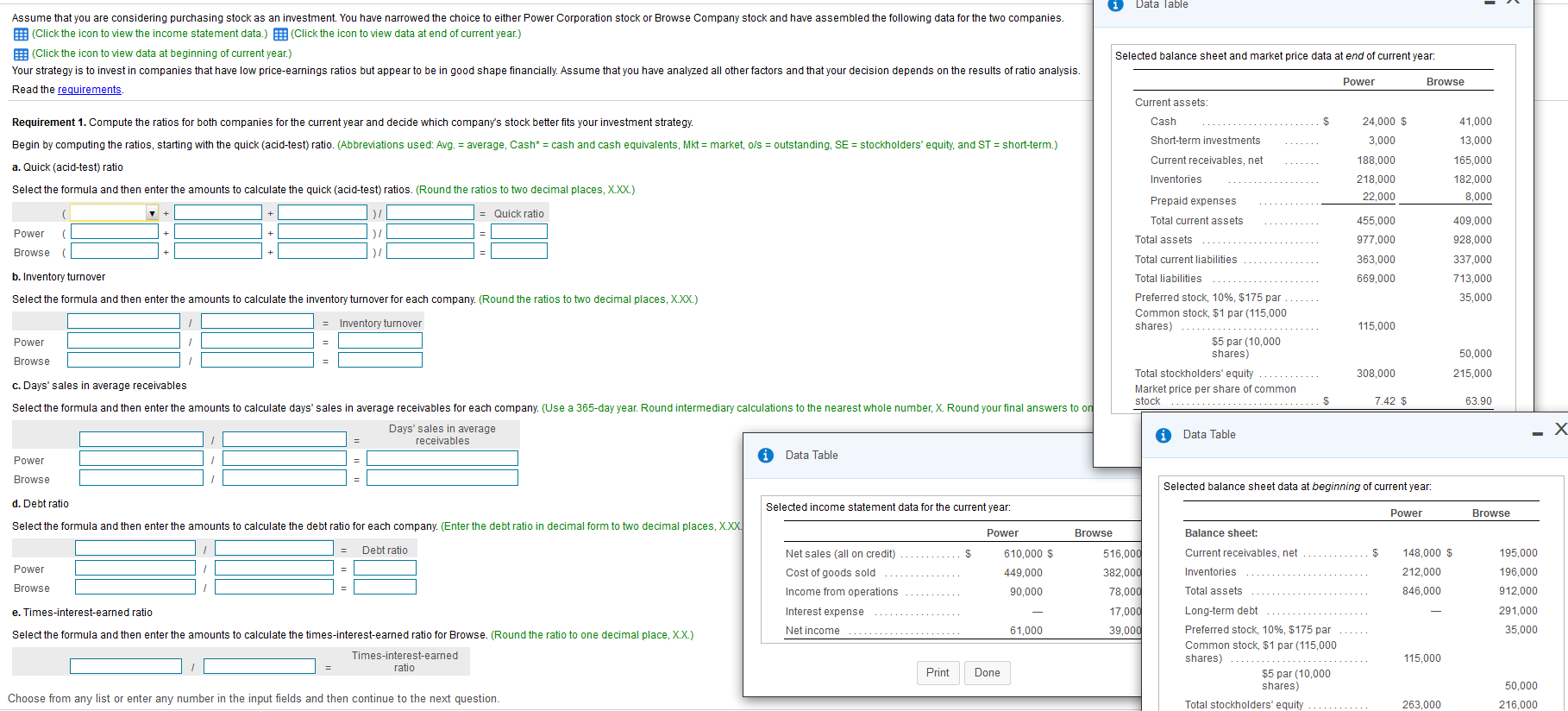Click Power net sales value 610,000
Image resolution: width=1568 pixels, height=711 pixels.
coord(1023,554)
